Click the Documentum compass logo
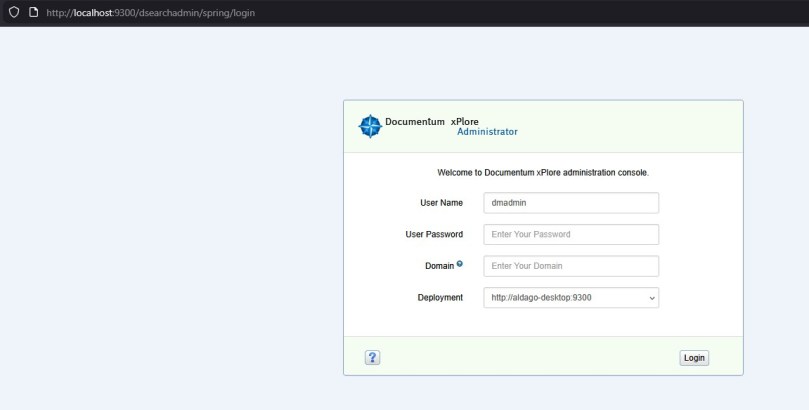809x410 pixels. (x=369, y=126)
